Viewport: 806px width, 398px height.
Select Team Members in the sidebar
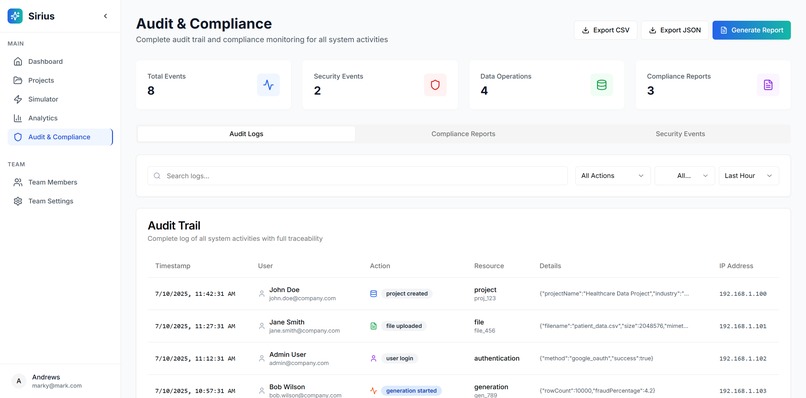(60, 182)
